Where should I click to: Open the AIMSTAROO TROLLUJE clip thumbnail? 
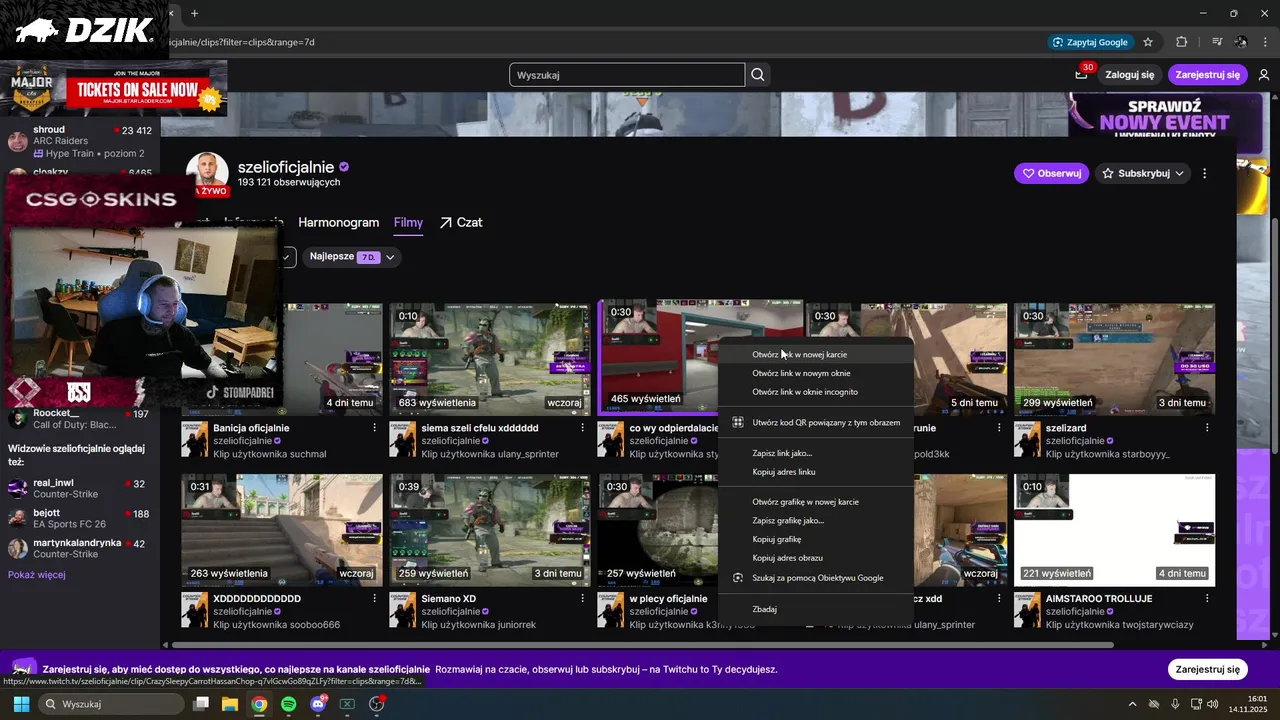[1114, 530]
